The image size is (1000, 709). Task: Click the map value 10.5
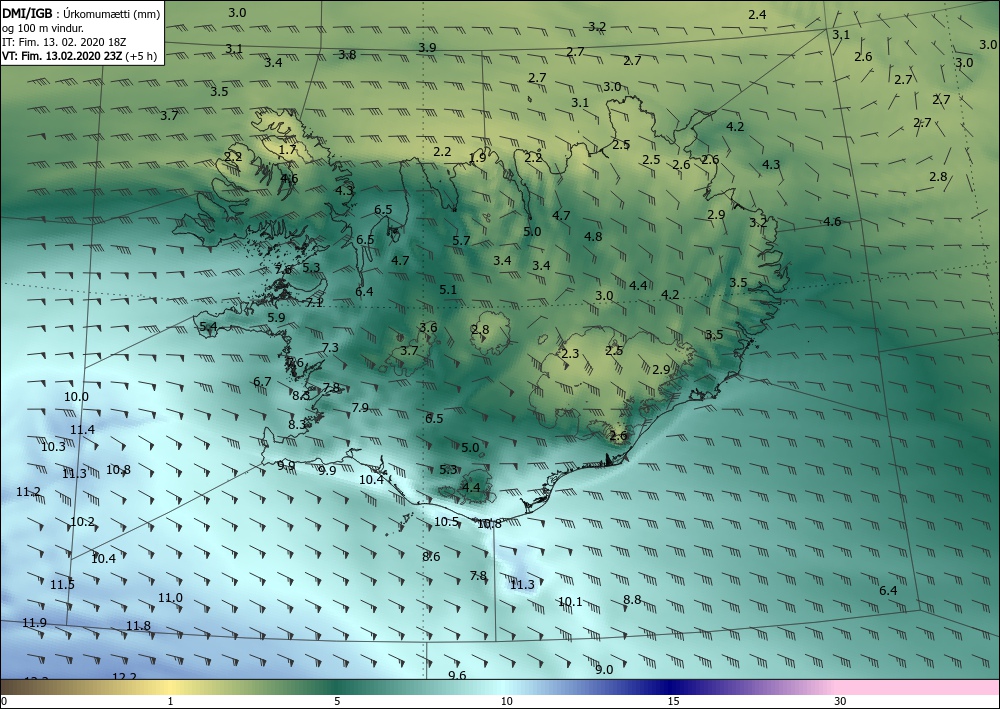pyautogui.click(x=446, y=522)
